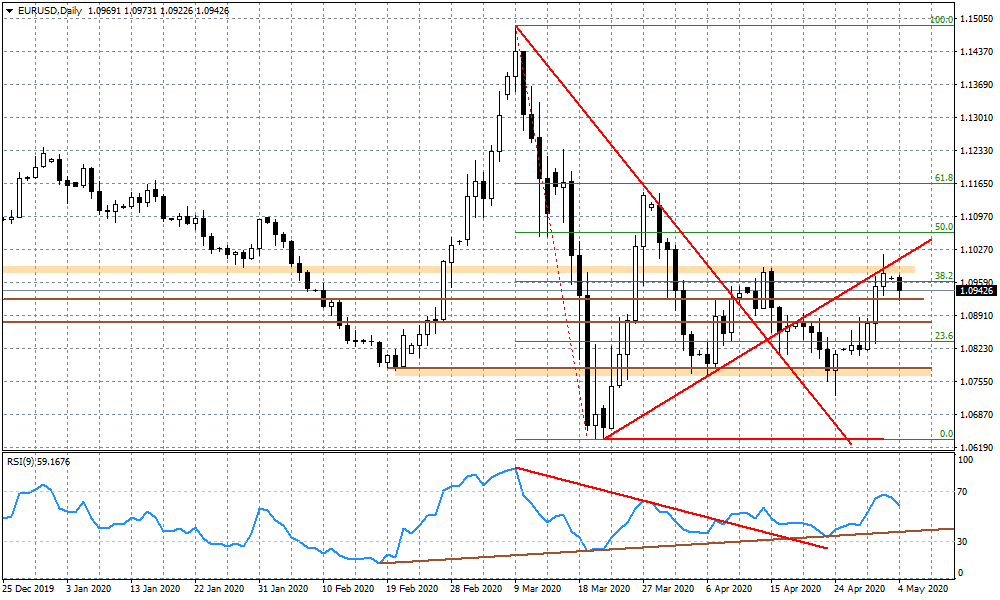The height and width of the screenshot is (600, 1000).
Task: Click price axis value 1.08910
Action: tap(976, 315)
